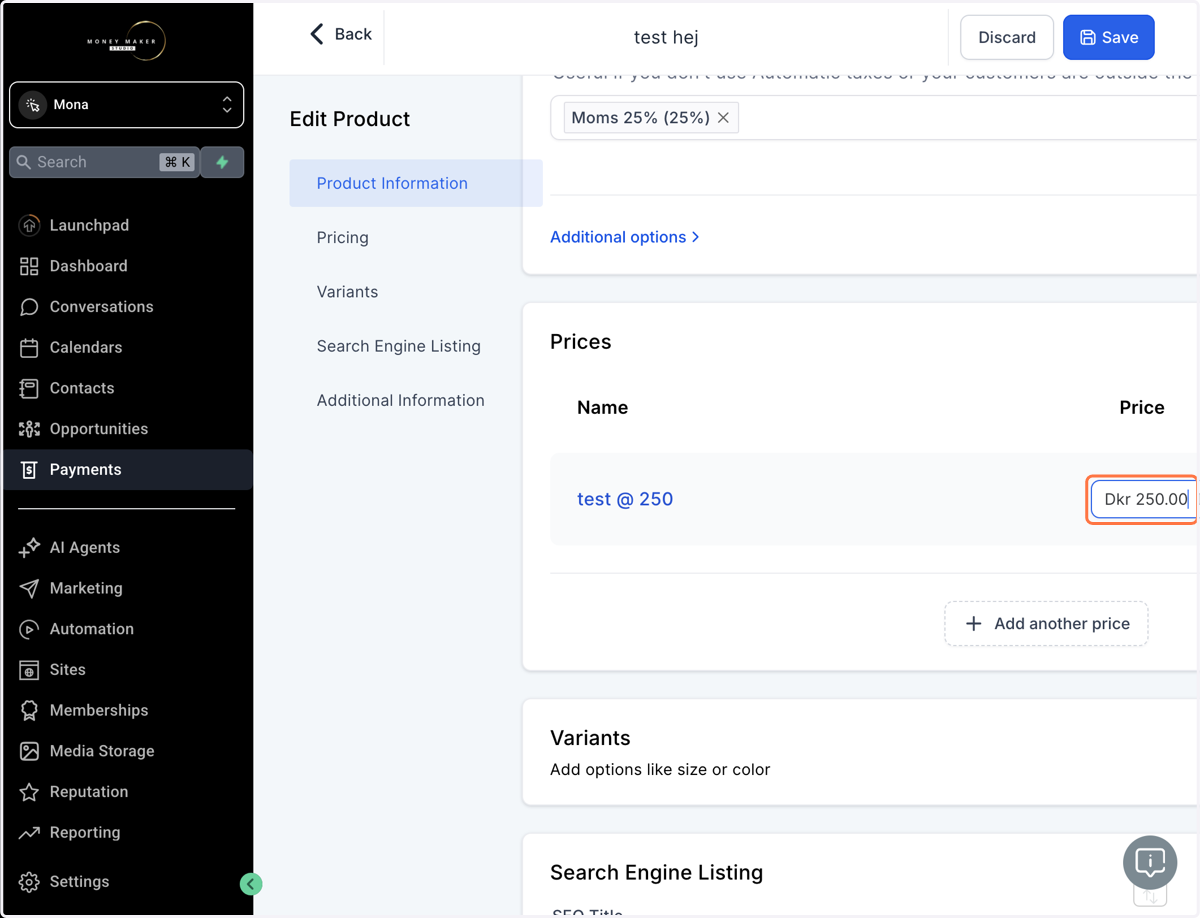Focus the sidebar Search box
The image size is (1200, 918).
click(105, 162)
